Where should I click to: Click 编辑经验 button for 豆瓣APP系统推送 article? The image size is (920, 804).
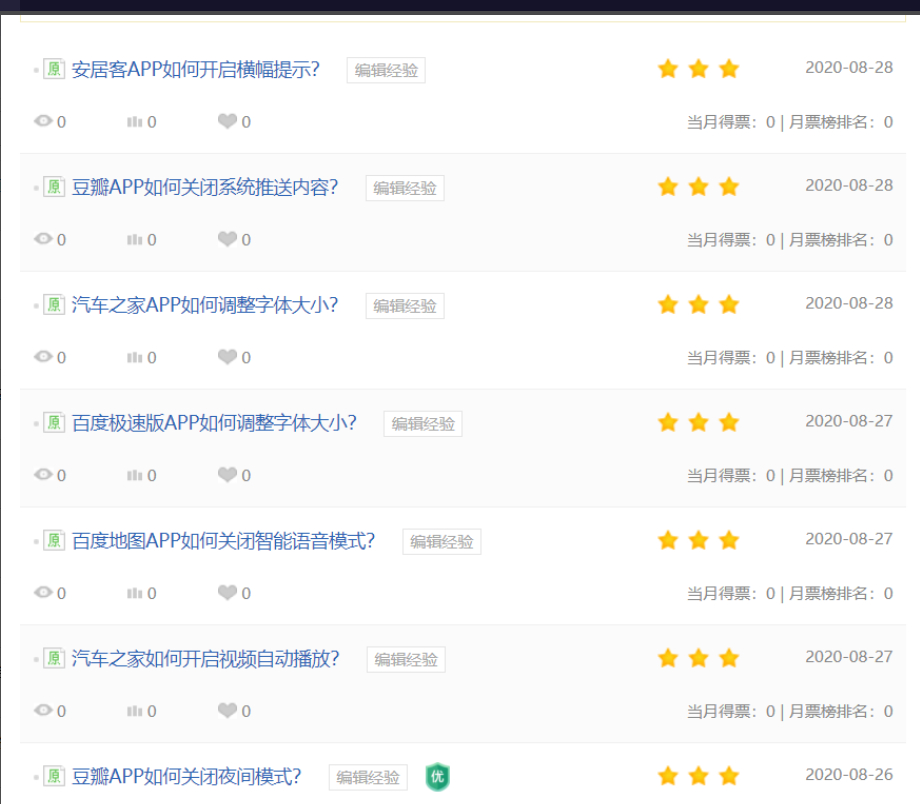tap(405, 188)
